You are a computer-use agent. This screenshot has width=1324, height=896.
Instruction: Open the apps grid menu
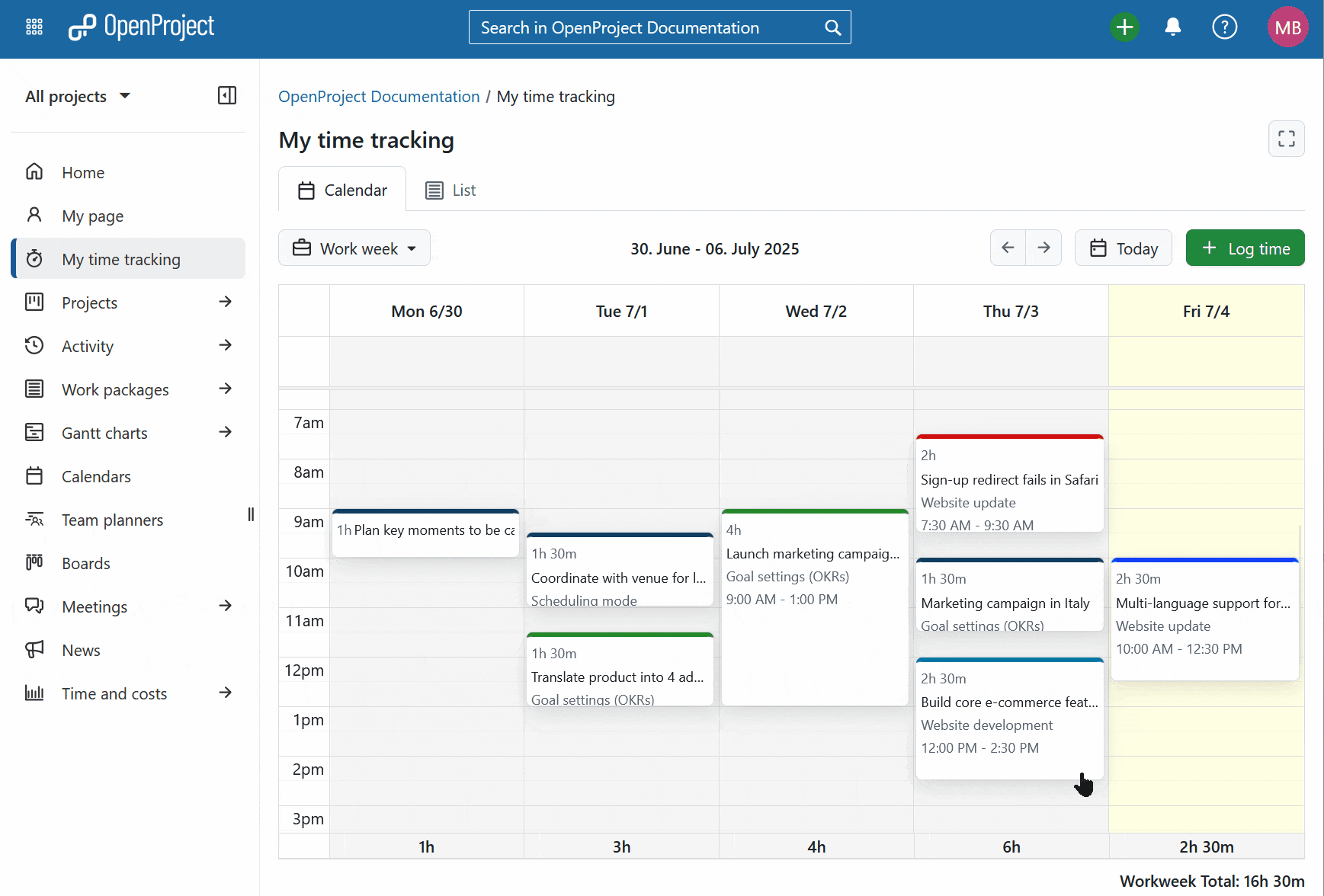34,26
